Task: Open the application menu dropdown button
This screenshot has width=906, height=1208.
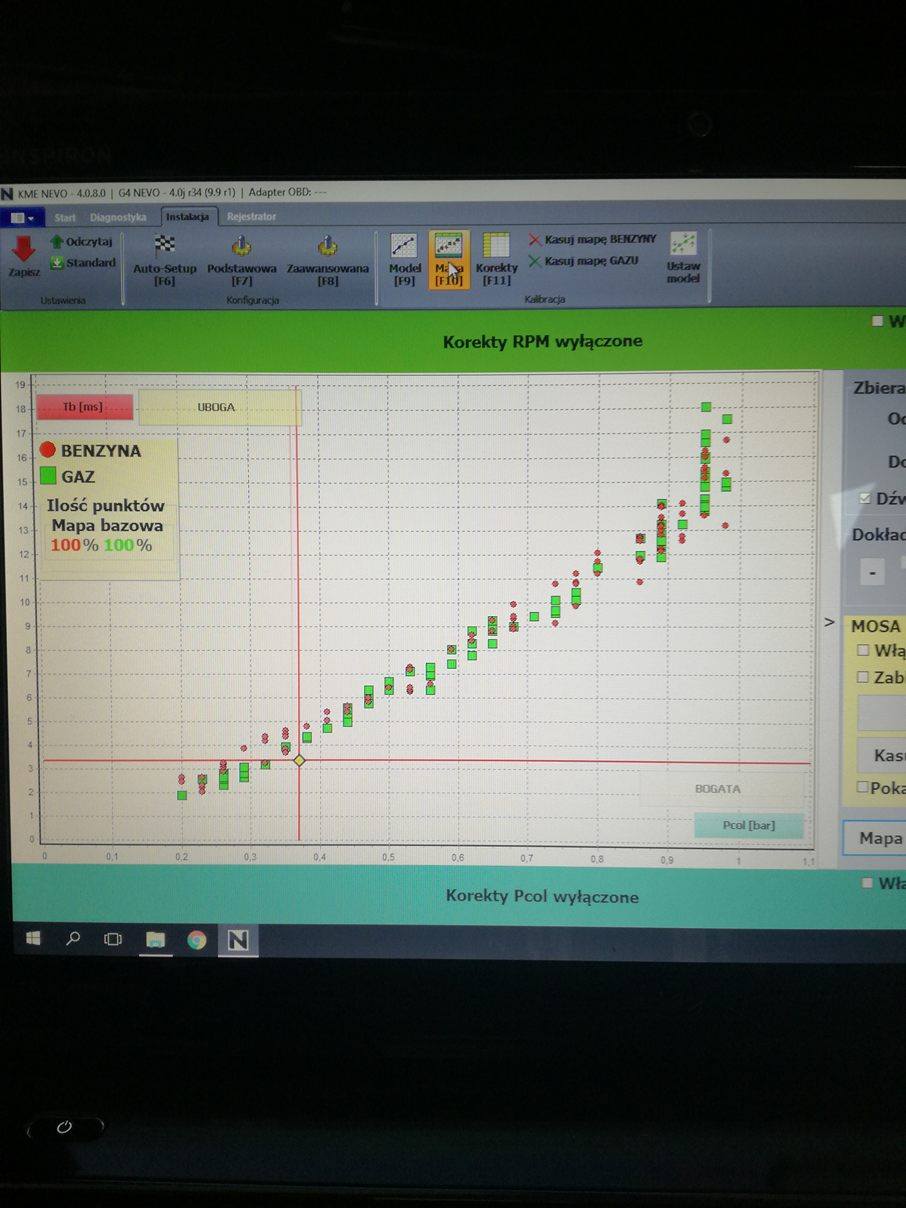Action: click(x=22, y=217)
